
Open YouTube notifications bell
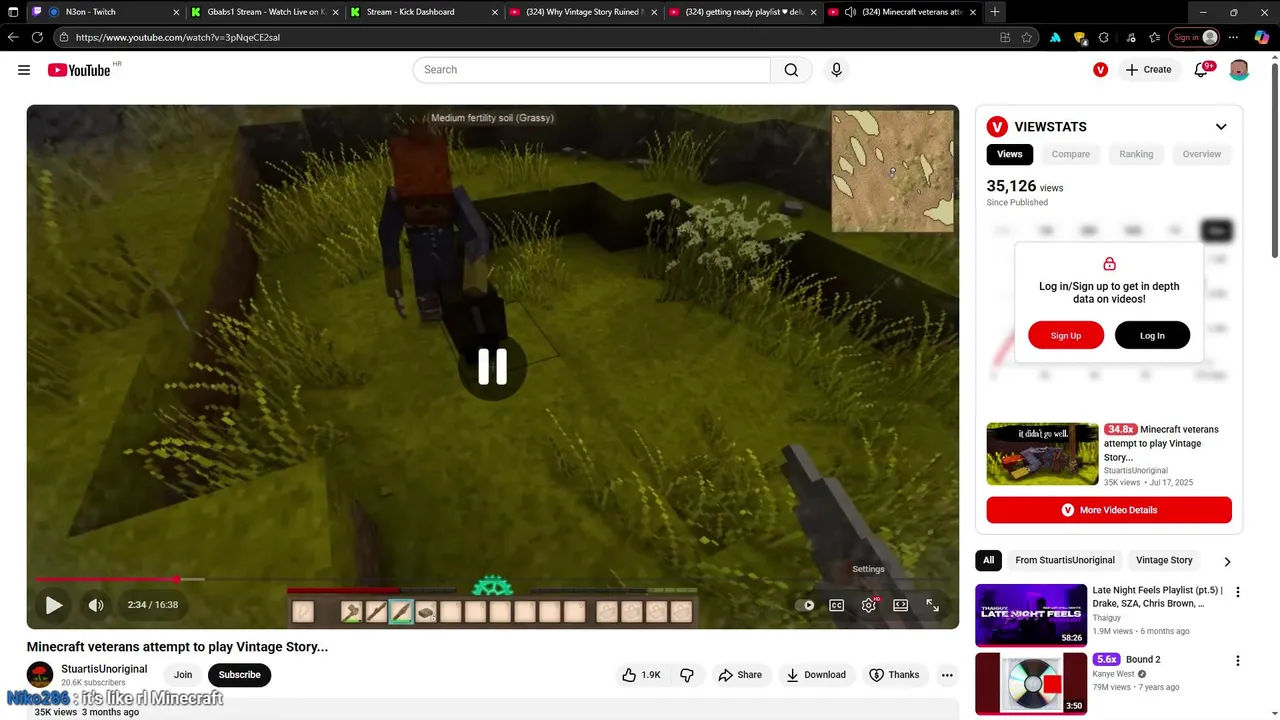[x=1201, y=70]
